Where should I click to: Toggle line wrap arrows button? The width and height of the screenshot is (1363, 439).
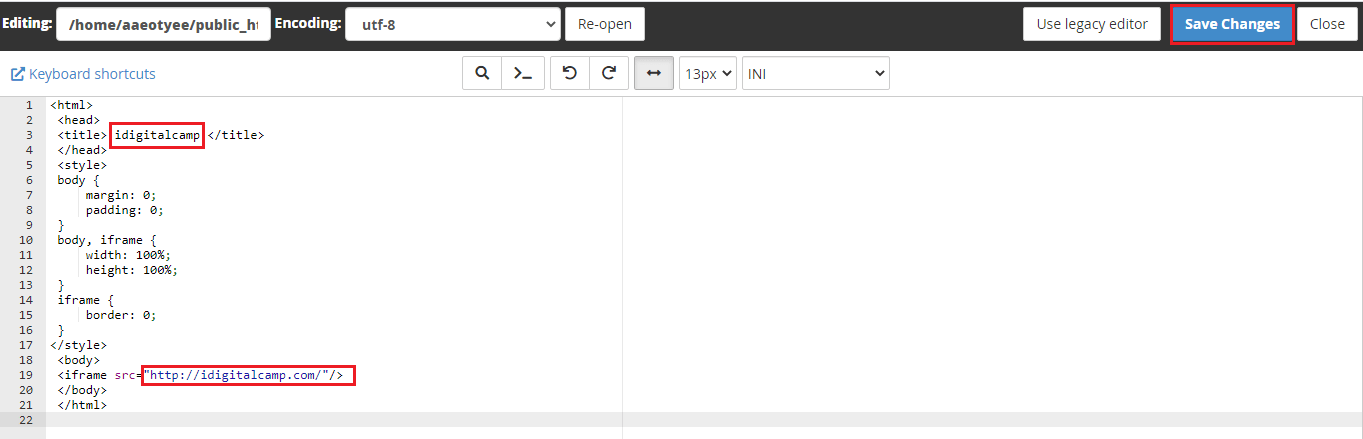pos(654,73)
